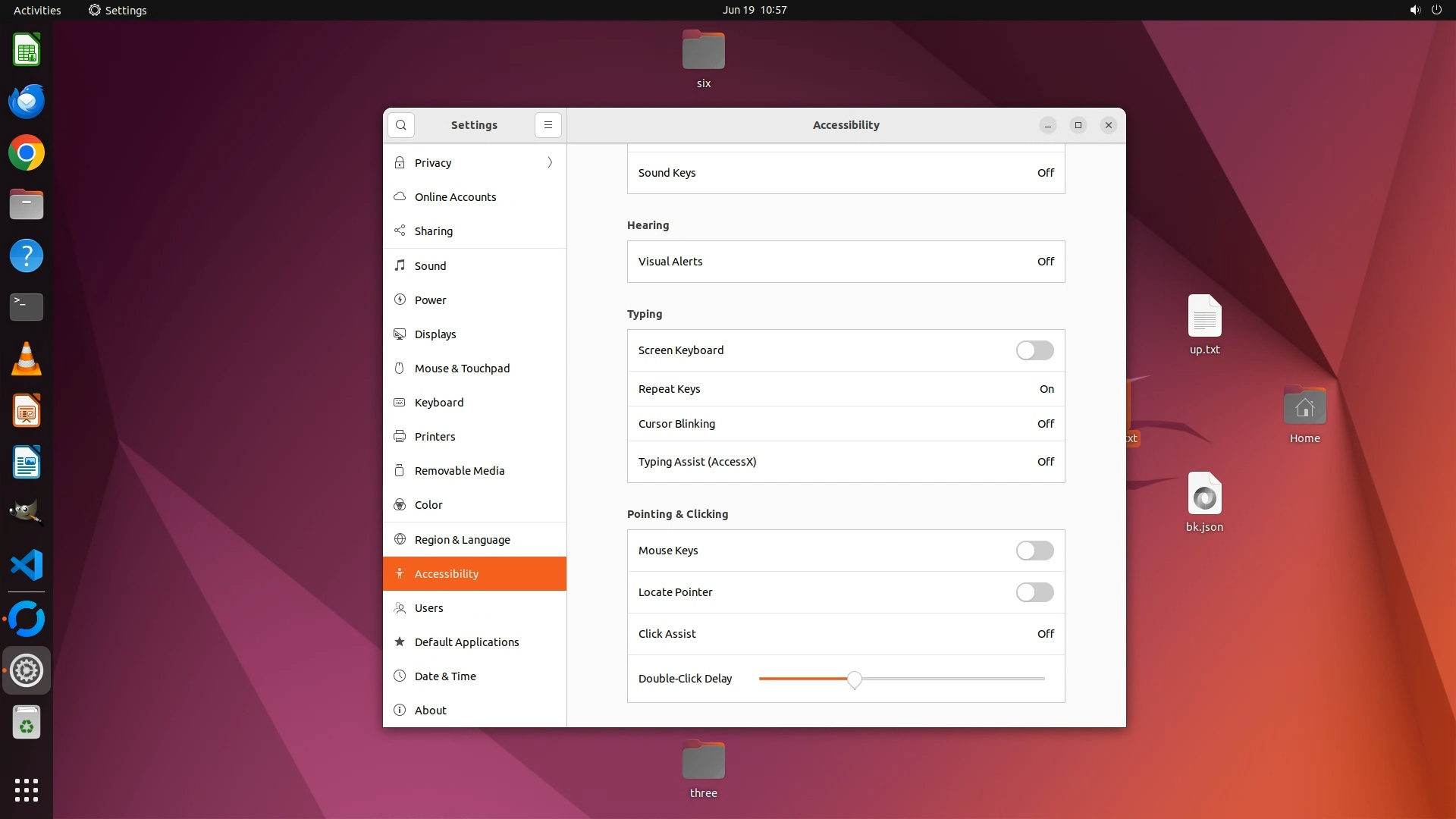
Task: Click the Displays icon in sidebar
Action: 400,334
